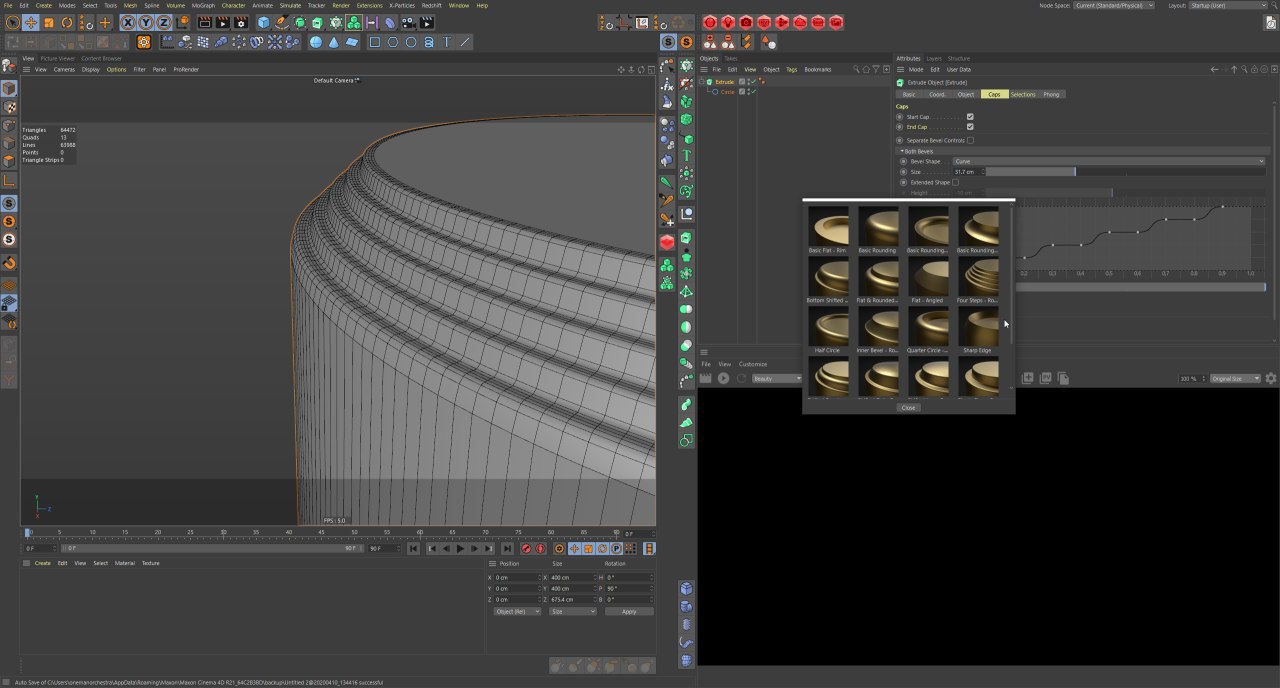This screenshot has width=1280, height=688.
Task: Click the Cube primitive icon
Action: coord(264,22)
